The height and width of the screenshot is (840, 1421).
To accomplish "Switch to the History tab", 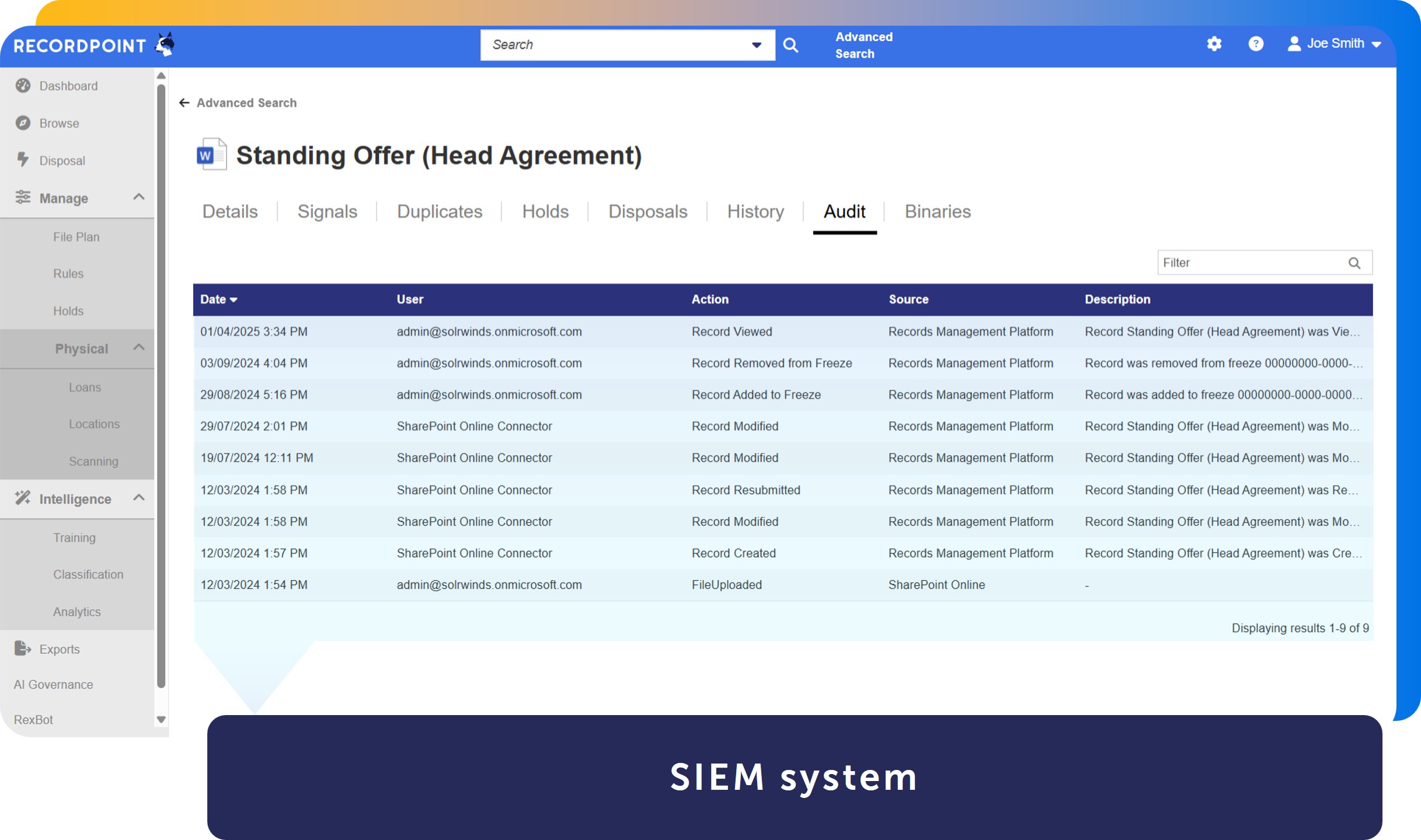I will (x=755, y=211).
